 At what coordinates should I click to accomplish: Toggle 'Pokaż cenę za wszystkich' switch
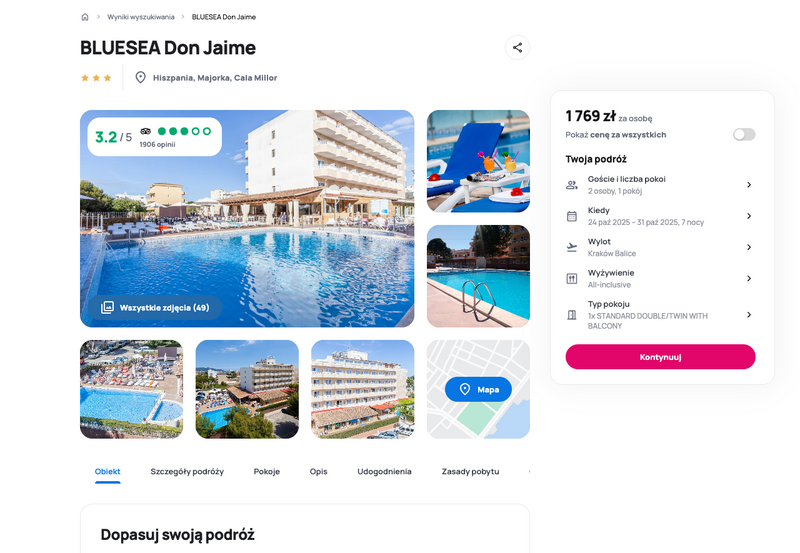(744, 134)
